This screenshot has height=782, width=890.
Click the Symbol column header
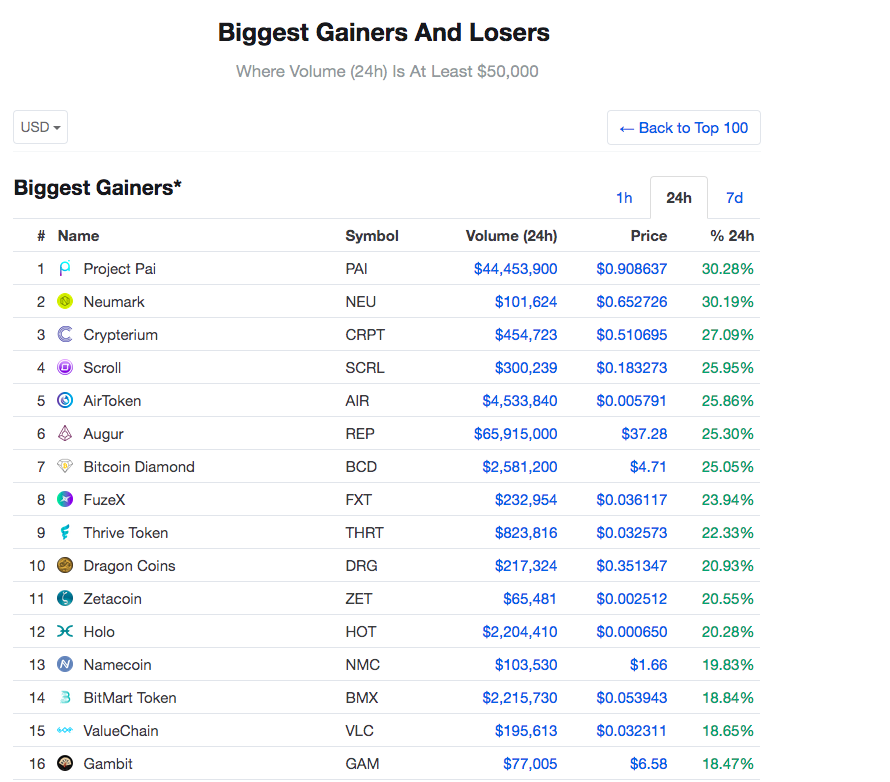[372, 236]
